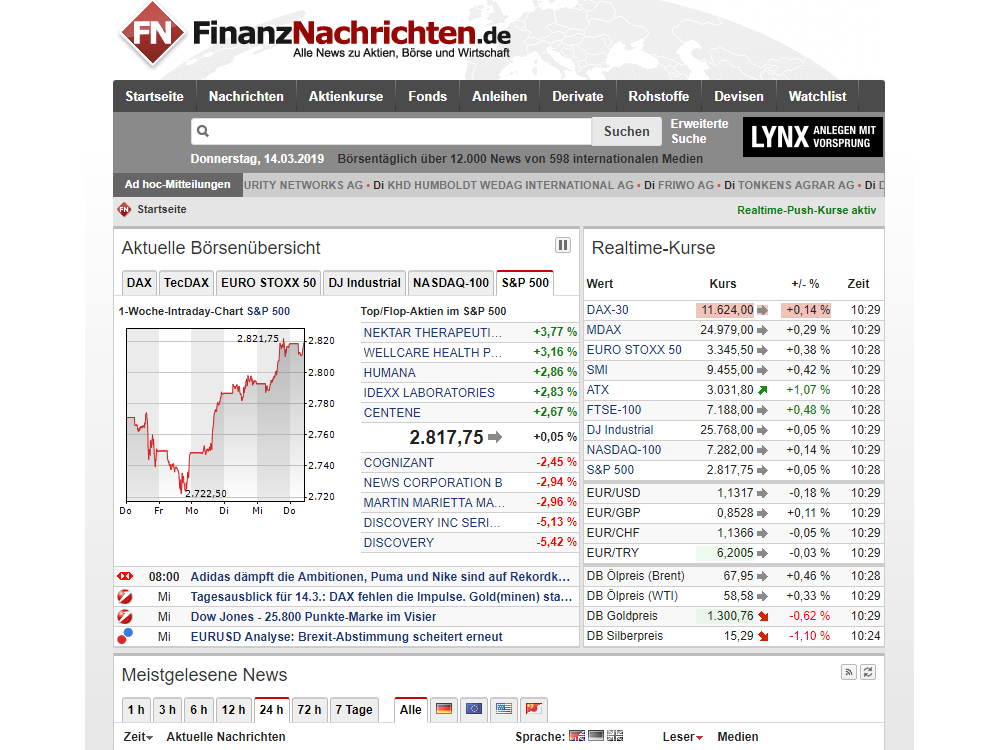The width and height of the screenshot is (1000, 750).
Task: Switch to the TecDAX tab
Action: [186, 283]
